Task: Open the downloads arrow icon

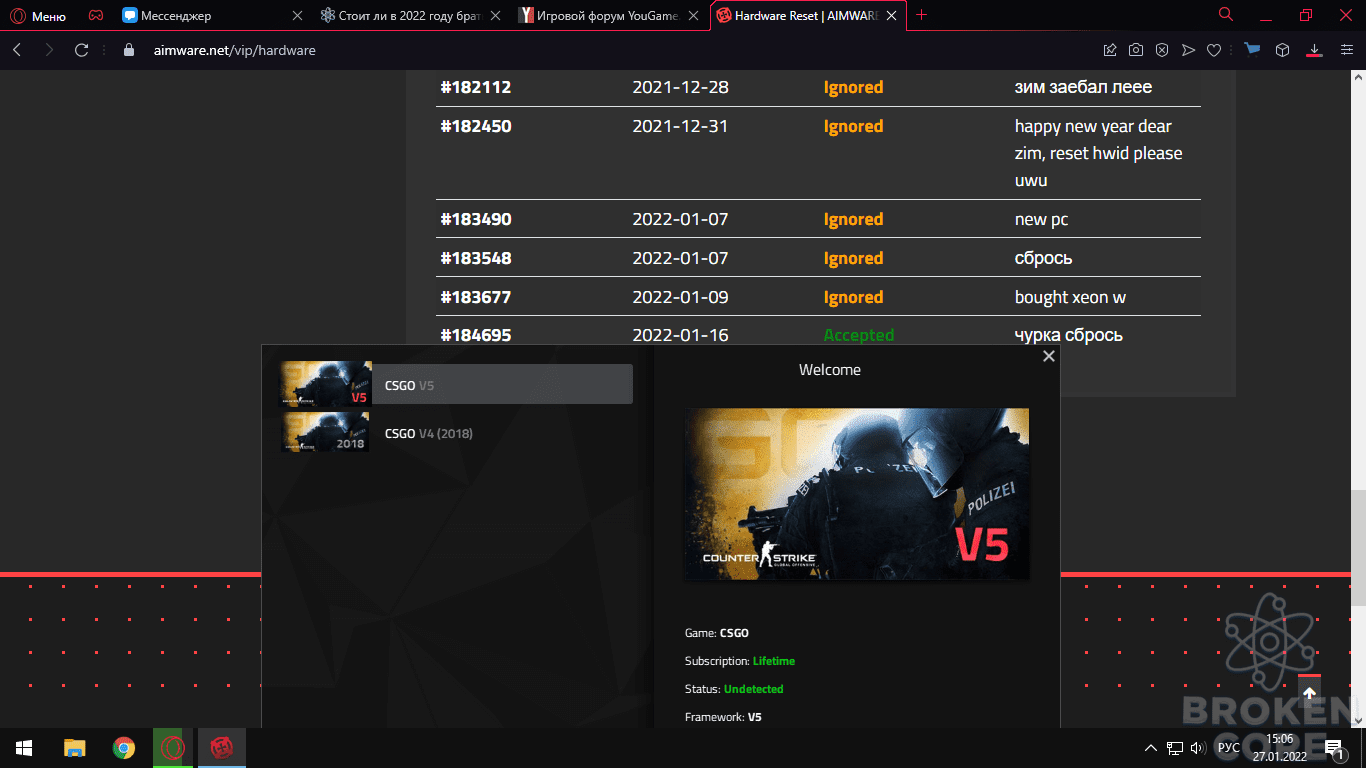Action: (1314, 50)
